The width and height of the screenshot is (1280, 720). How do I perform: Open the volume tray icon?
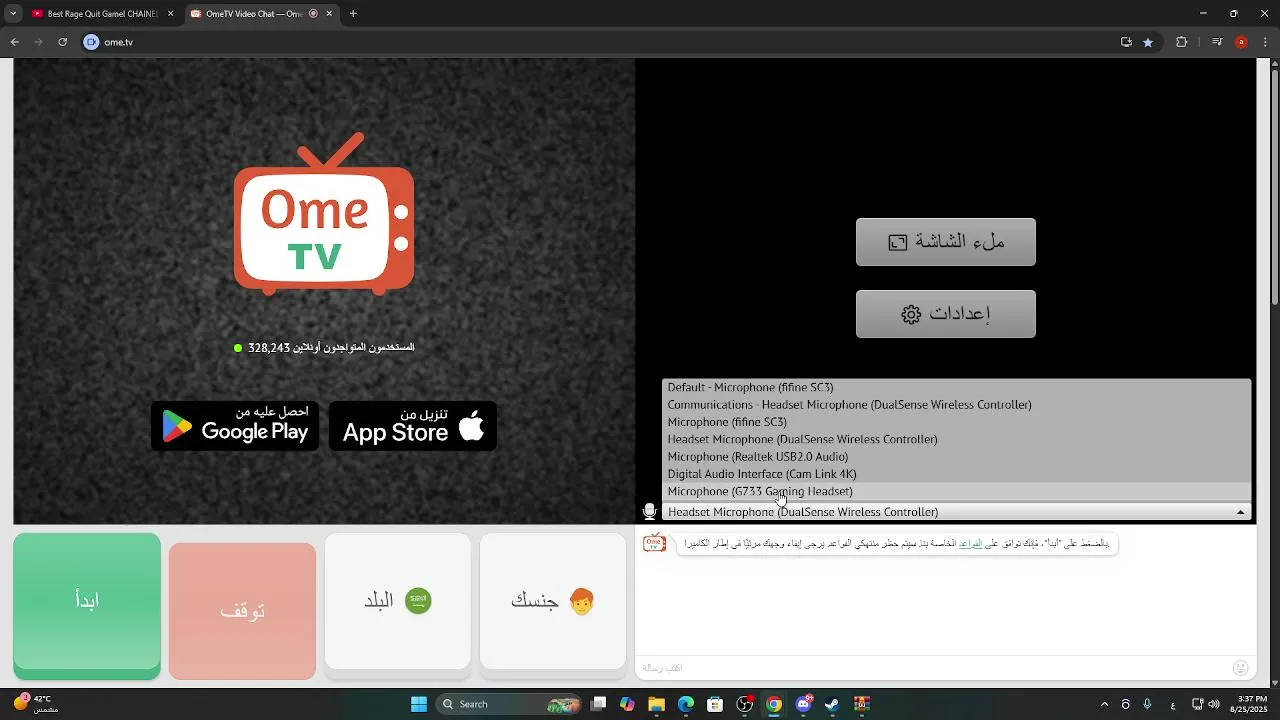point(1214,704)
